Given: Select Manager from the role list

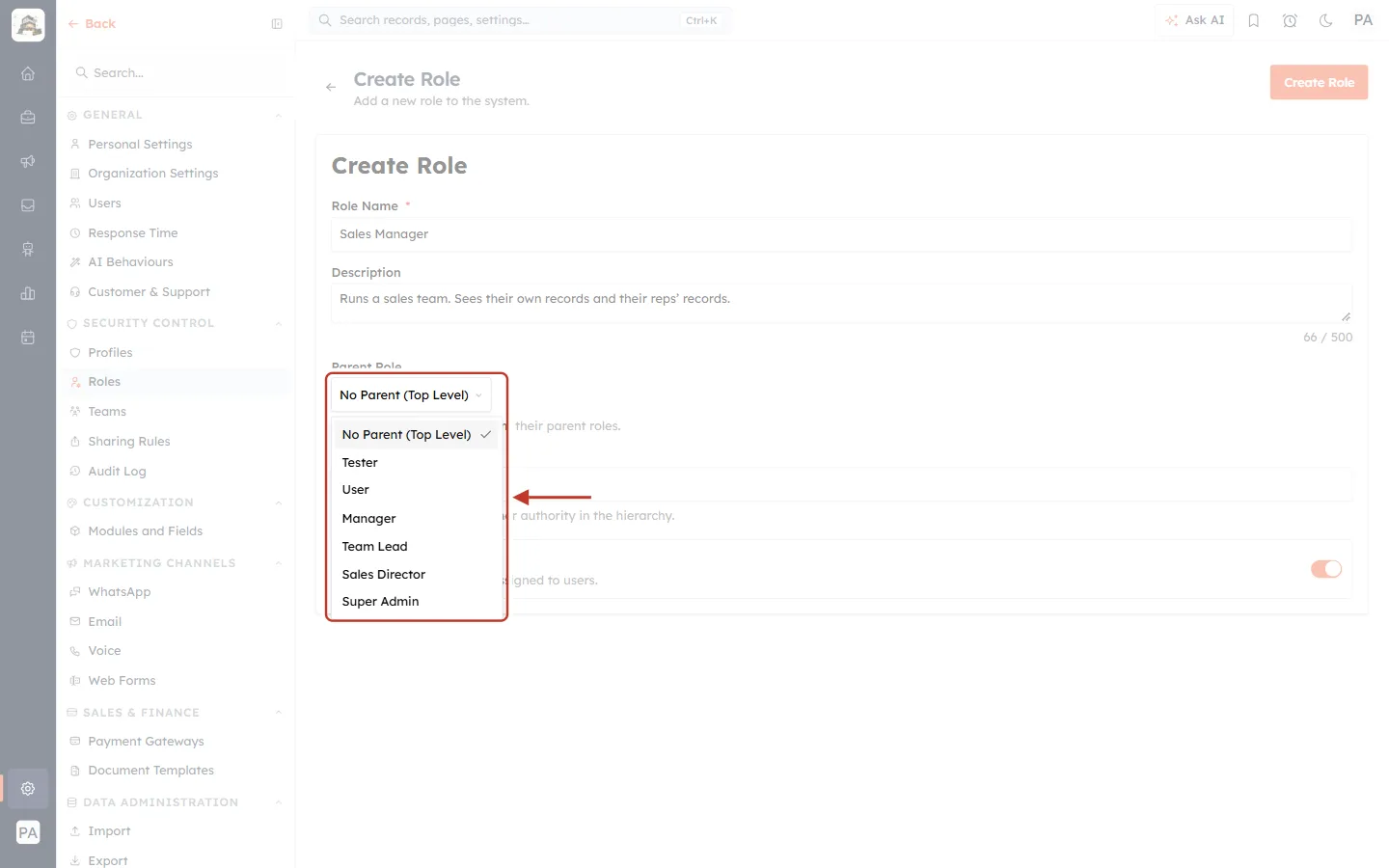Looking at the screenshot, I should click(x=416, y=519).
